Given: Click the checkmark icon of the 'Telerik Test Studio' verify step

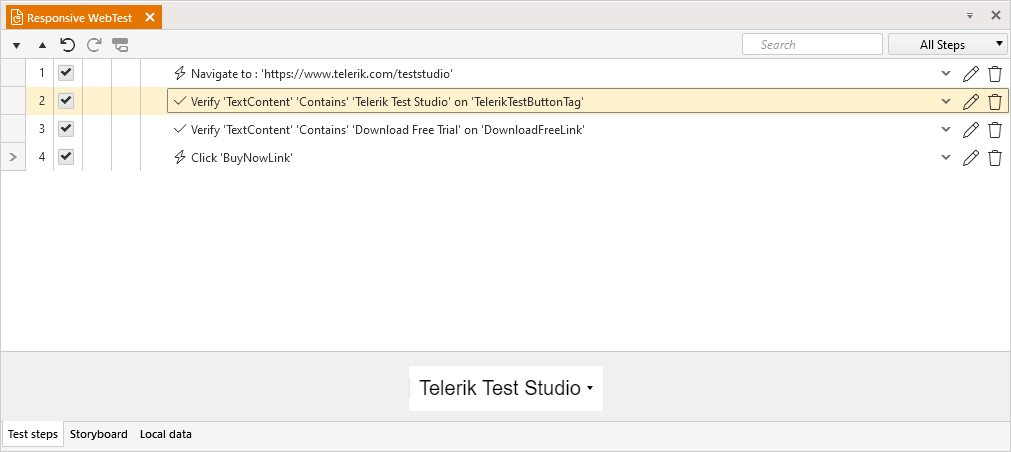Looking at the screenshot, I should 180,101.
